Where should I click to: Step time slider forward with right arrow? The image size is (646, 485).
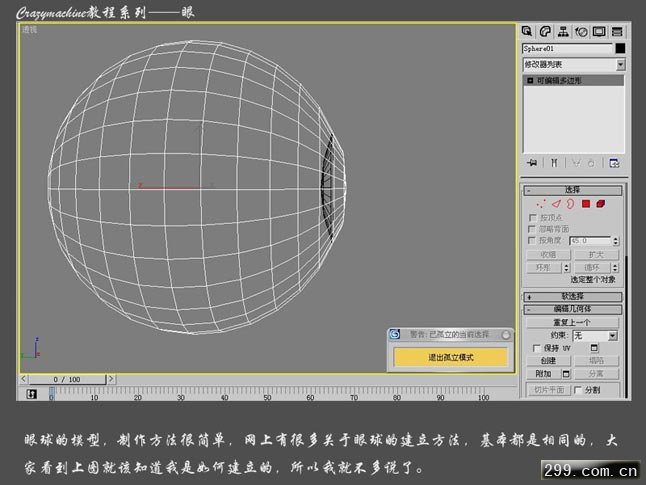[111, 379]
